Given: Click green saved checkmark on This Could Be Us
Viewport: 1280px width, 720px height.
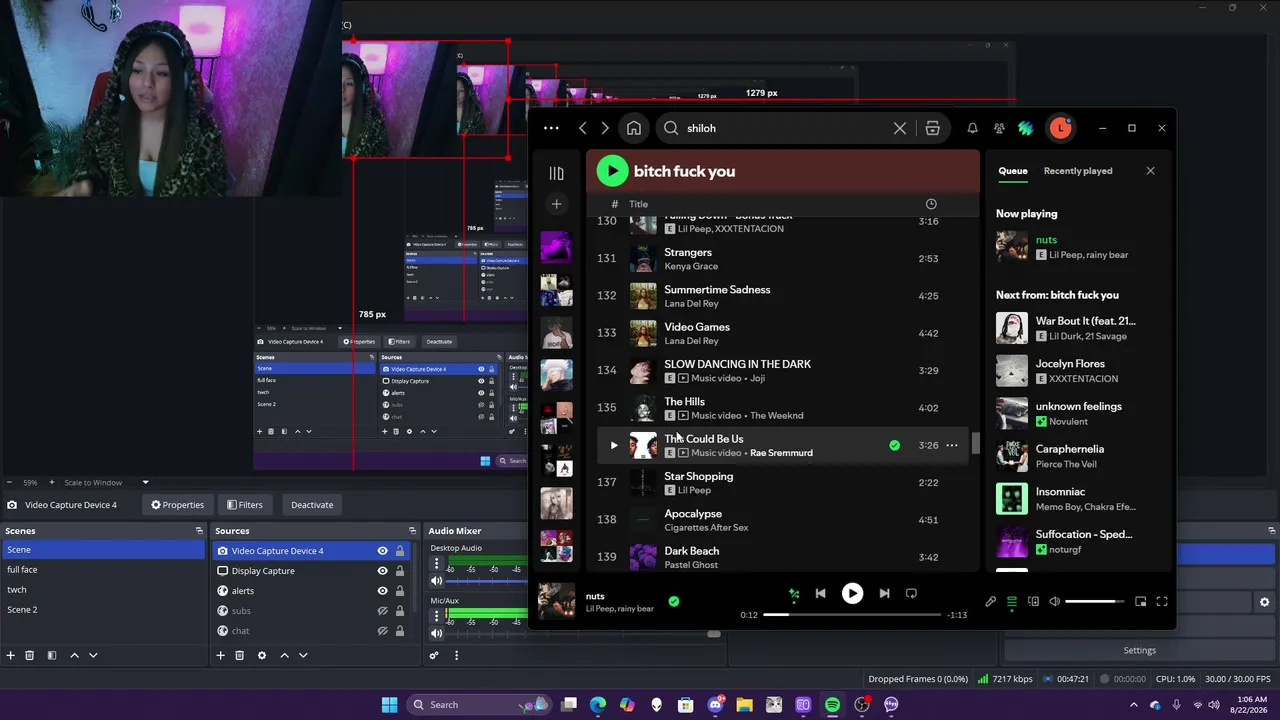Looking at the screenshot, I should point(894,445).
